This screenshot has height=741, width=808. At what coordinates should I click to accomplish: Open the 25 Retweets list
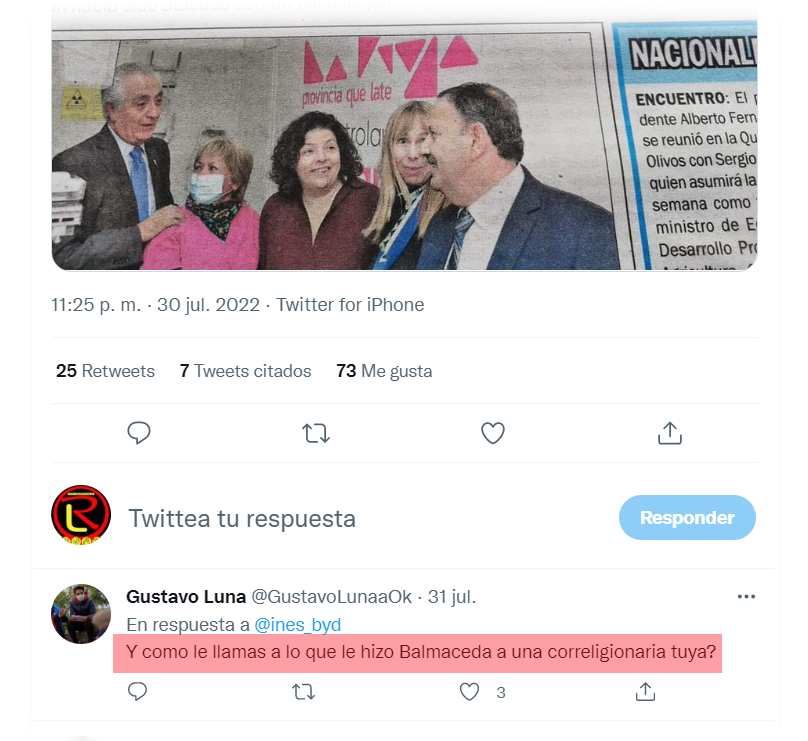point(105,371)
